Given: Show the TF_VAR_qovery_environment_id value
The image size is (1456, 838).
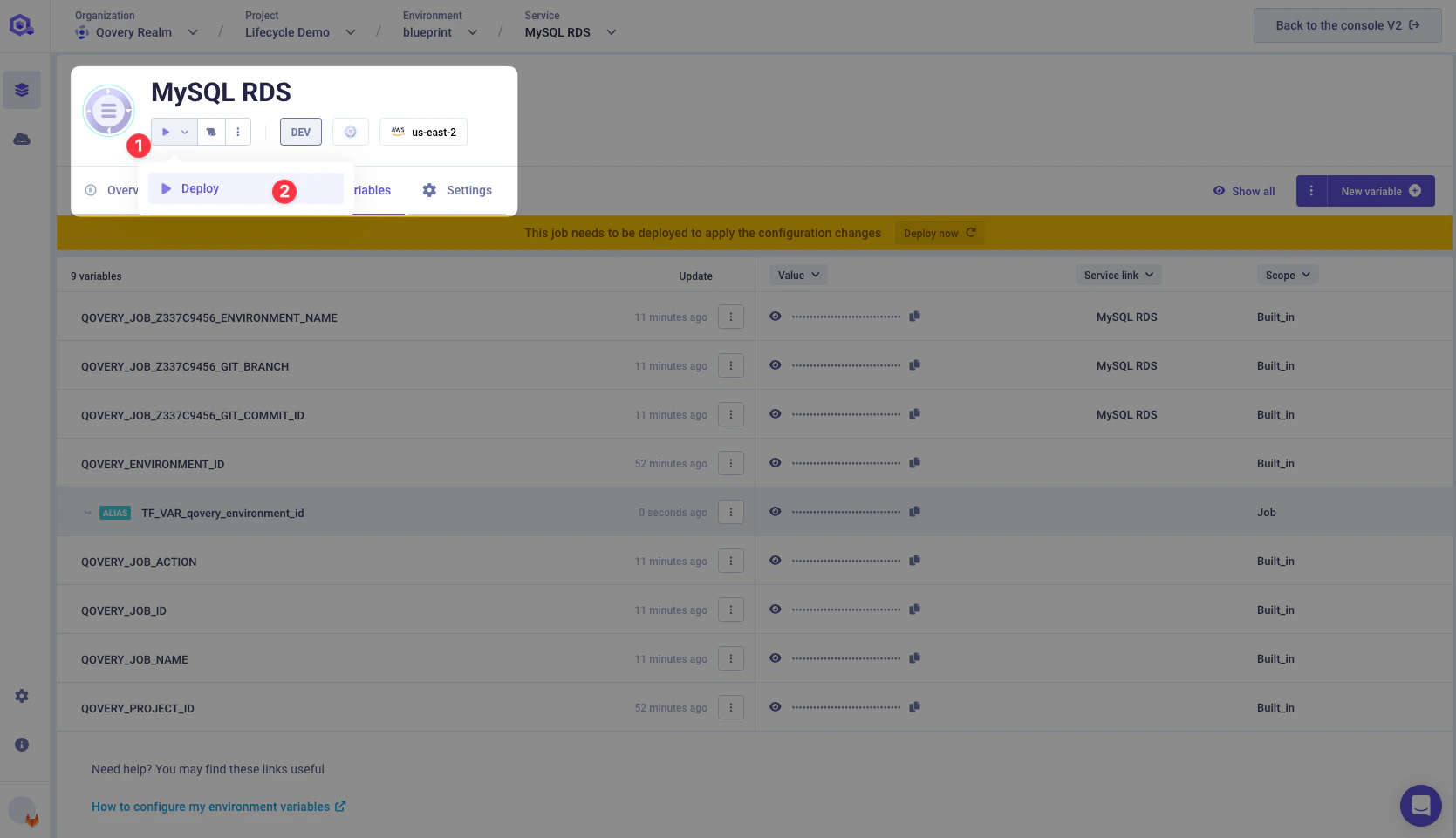Looking at the screenshot, I should (775, 511).
